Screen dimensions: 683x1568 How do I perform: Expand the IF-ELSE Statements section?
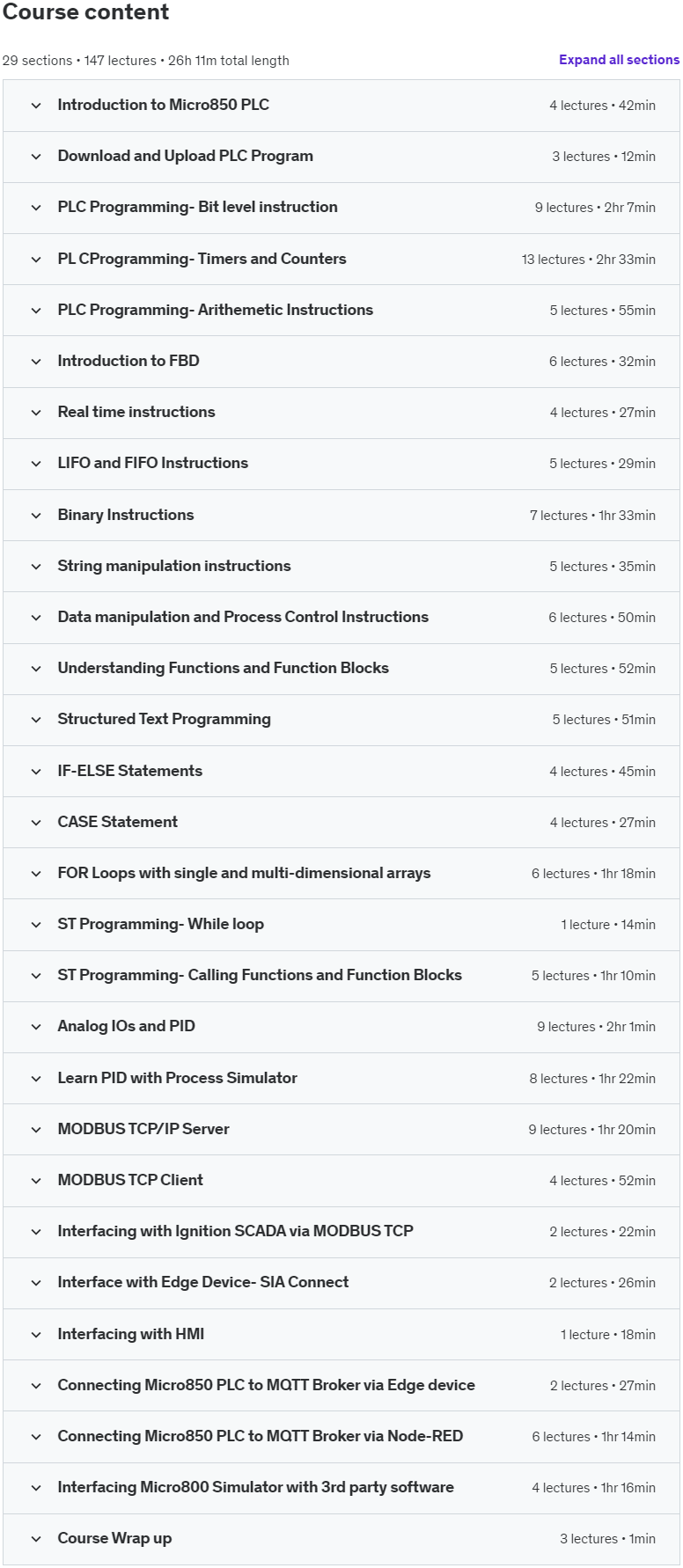click(x=129, y=771)
